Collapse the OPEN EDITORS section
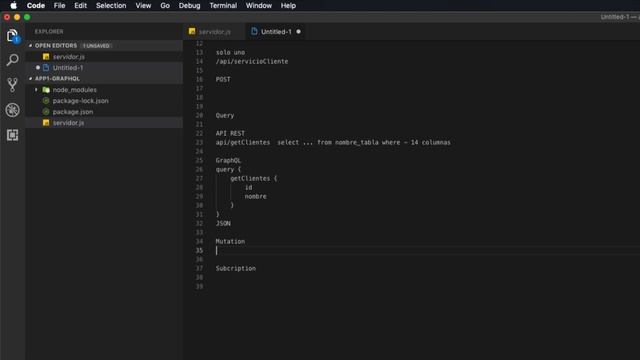 click(x=31, y=46)
